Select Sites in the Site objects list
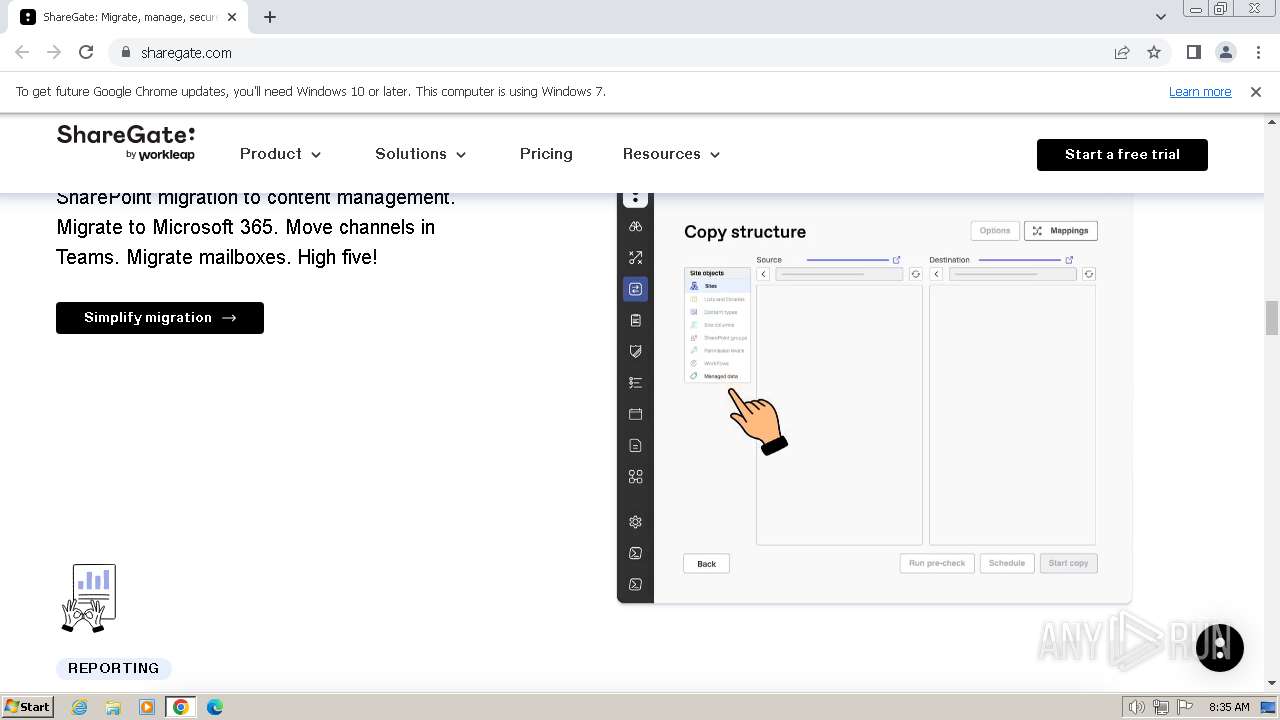The image size is (1280, 720). (718, 286)
